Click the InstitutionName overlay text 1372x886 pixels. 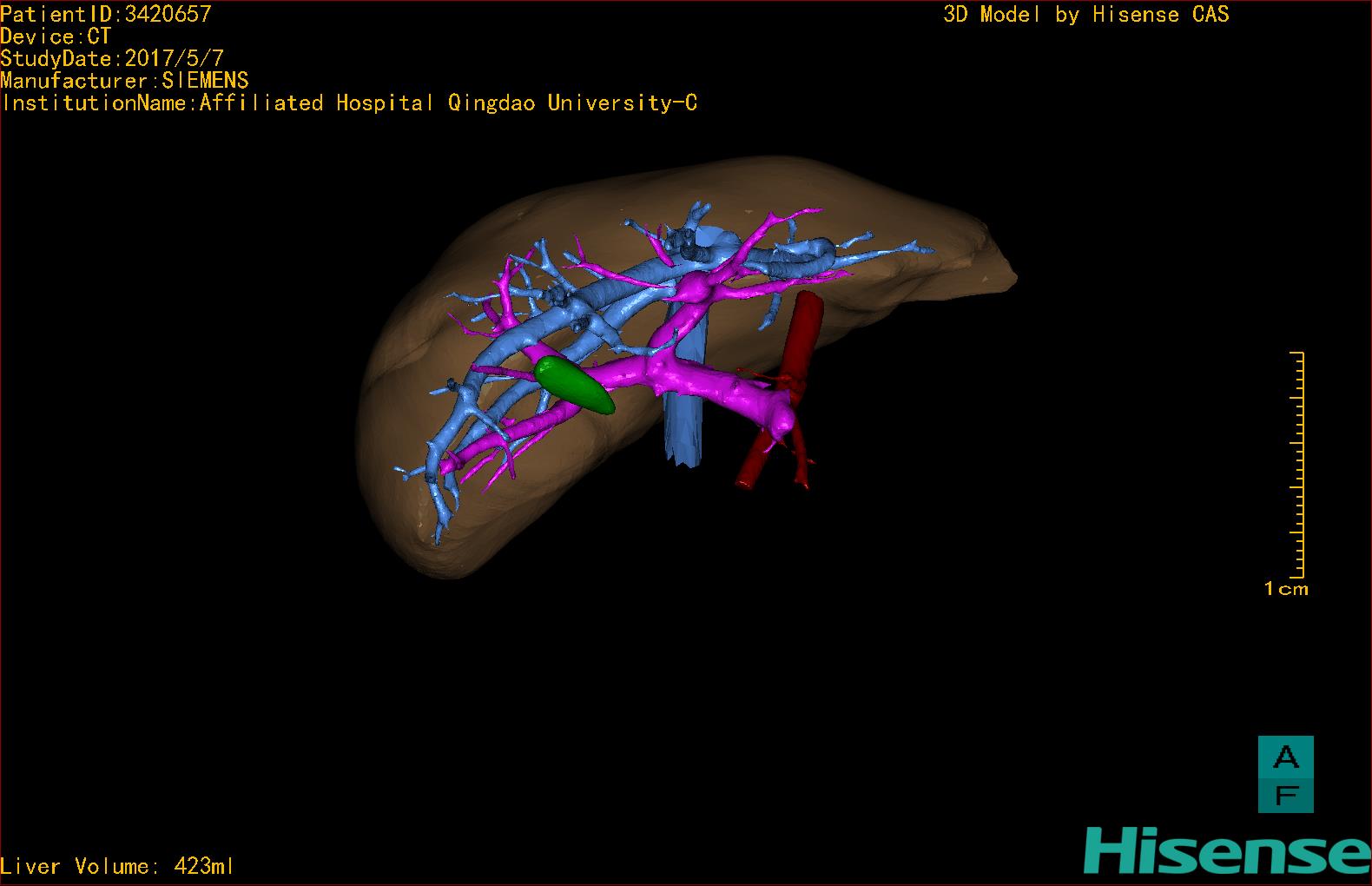[349, 103]
